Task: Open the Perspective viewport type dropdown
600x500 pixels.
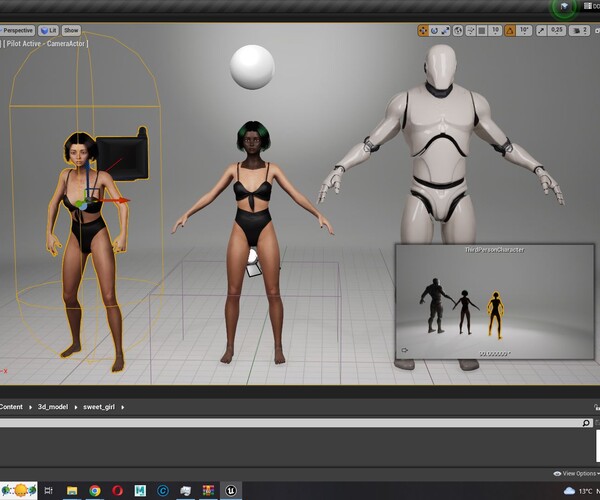Action: pyautogui.click(x=17, y=30)
